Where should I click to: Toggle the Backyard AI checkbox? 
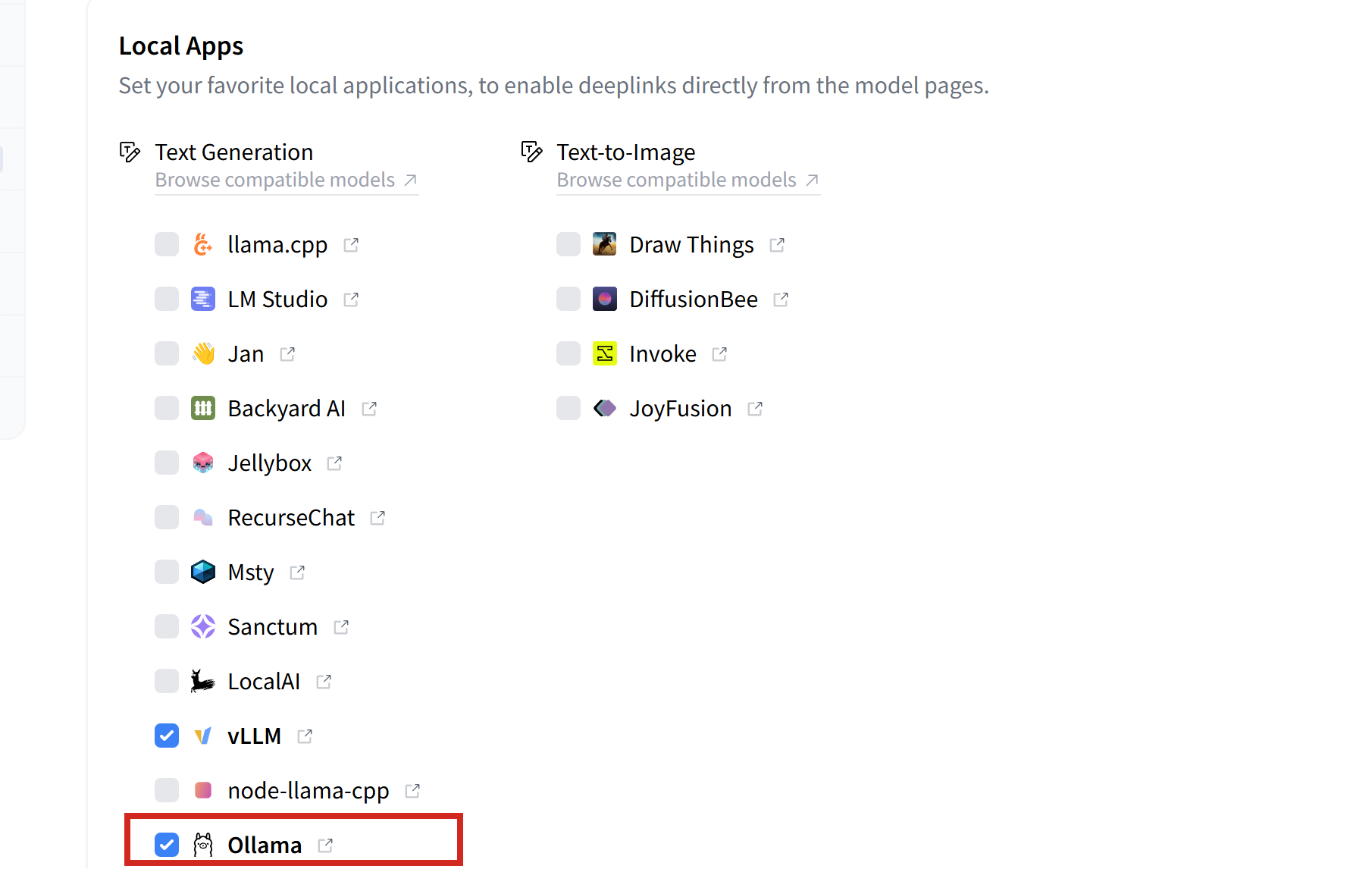click(x=167, y=409)
